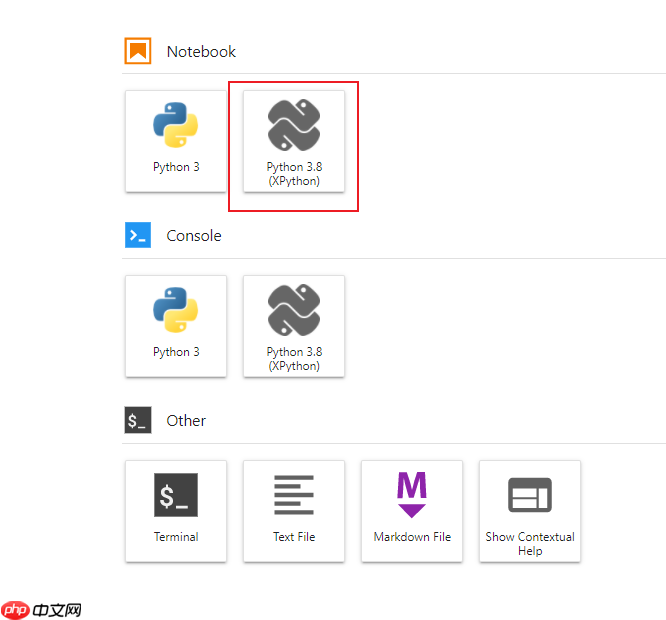666x620 pixels.
Task: Start a Python 3.8 (XPython) console
Action: (x=294, y=326)
